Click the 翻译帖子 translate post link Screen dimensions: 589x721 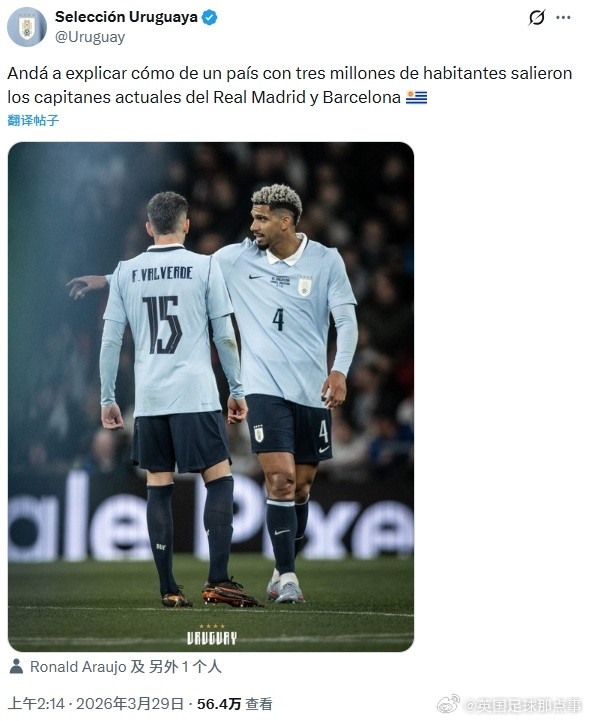[x=33, y=120]
